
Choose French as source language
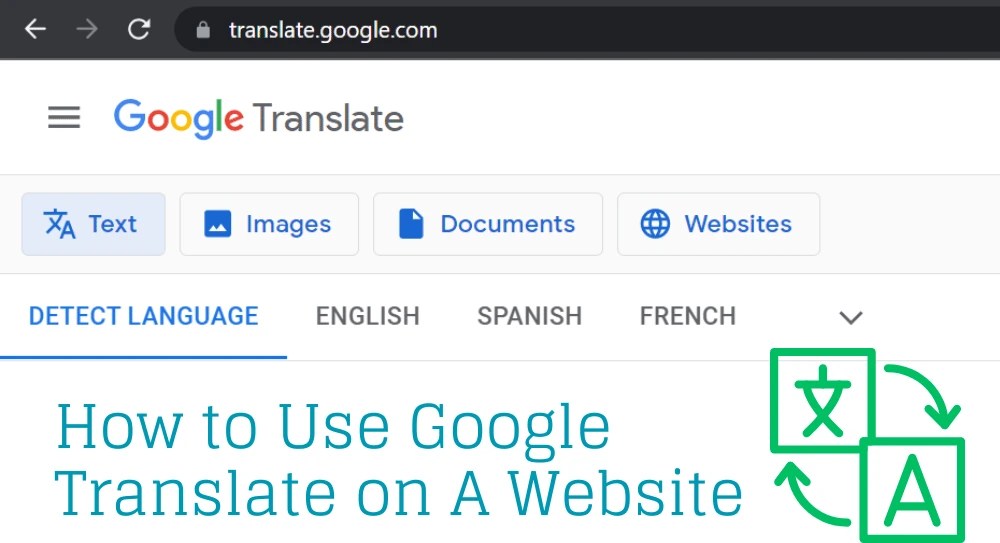[x=688, y=316]
